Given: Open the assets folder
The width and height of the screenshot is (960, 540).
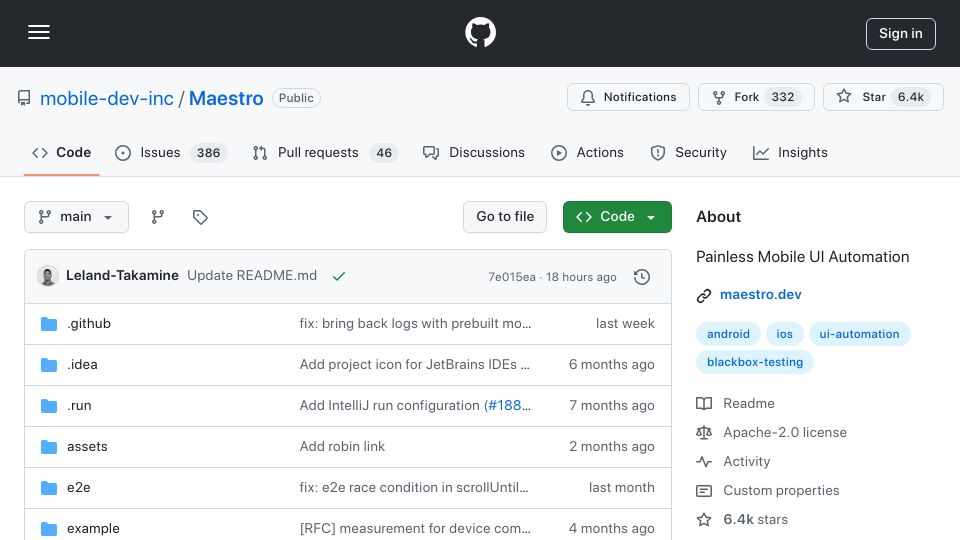Looking at the screenshot, I should pos(87,446).
